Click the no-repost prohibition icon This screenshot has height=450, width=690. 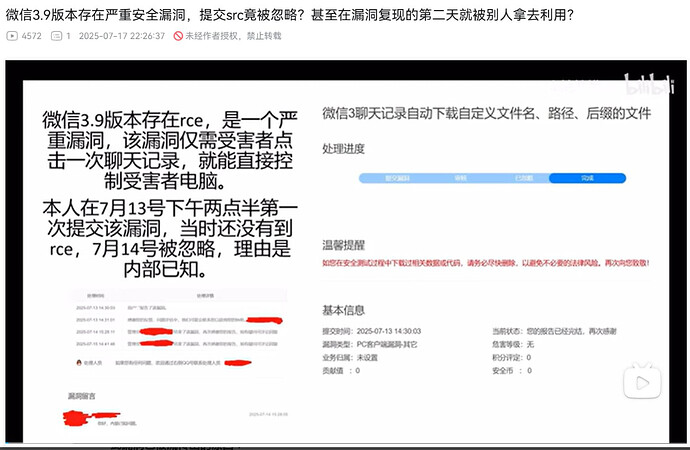point(178,36)
